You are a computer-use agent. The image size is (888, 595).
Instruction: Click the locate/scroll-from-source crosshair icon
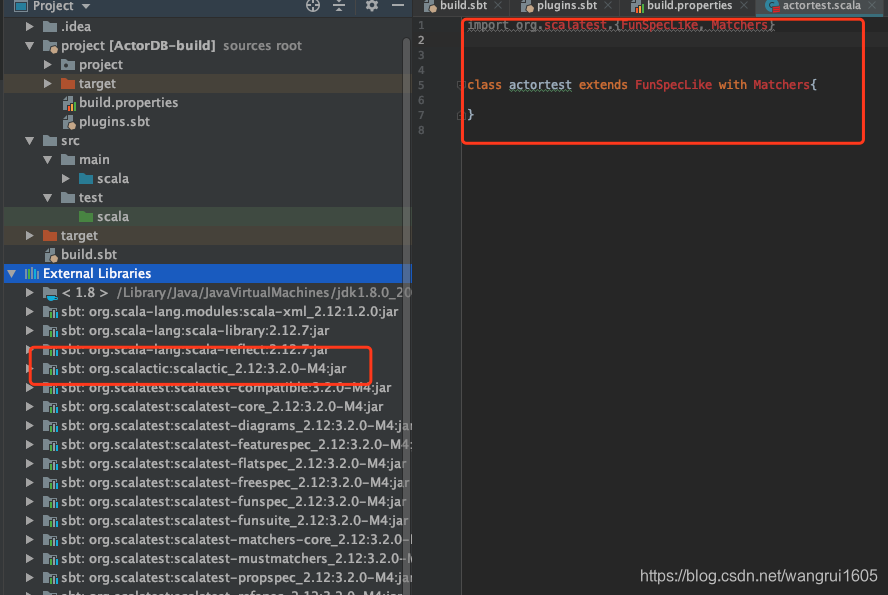(x=313, y=6)
